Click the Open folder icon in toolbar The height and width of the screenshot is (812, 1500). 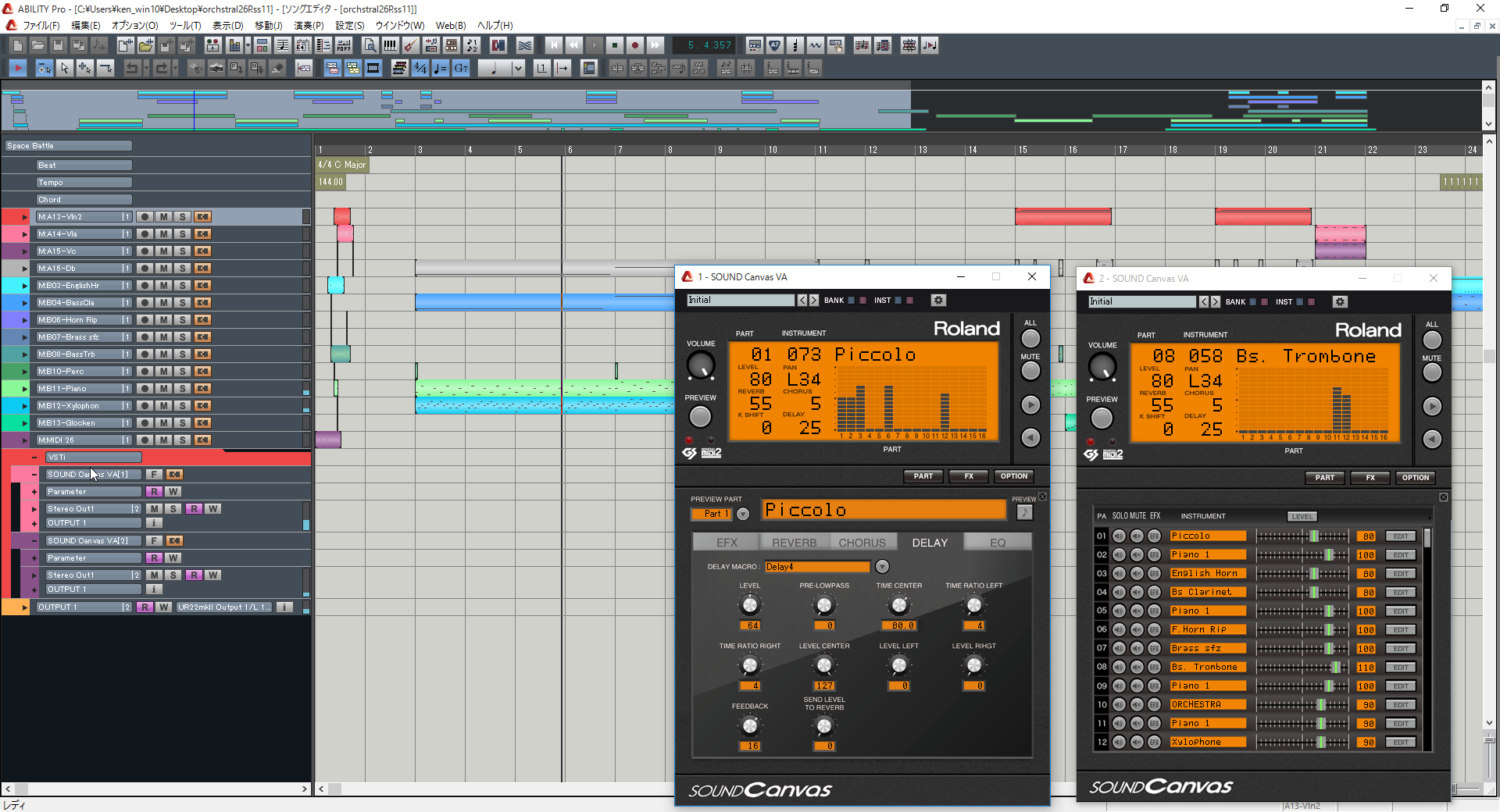pyautogui.click(x=37, y=45)
